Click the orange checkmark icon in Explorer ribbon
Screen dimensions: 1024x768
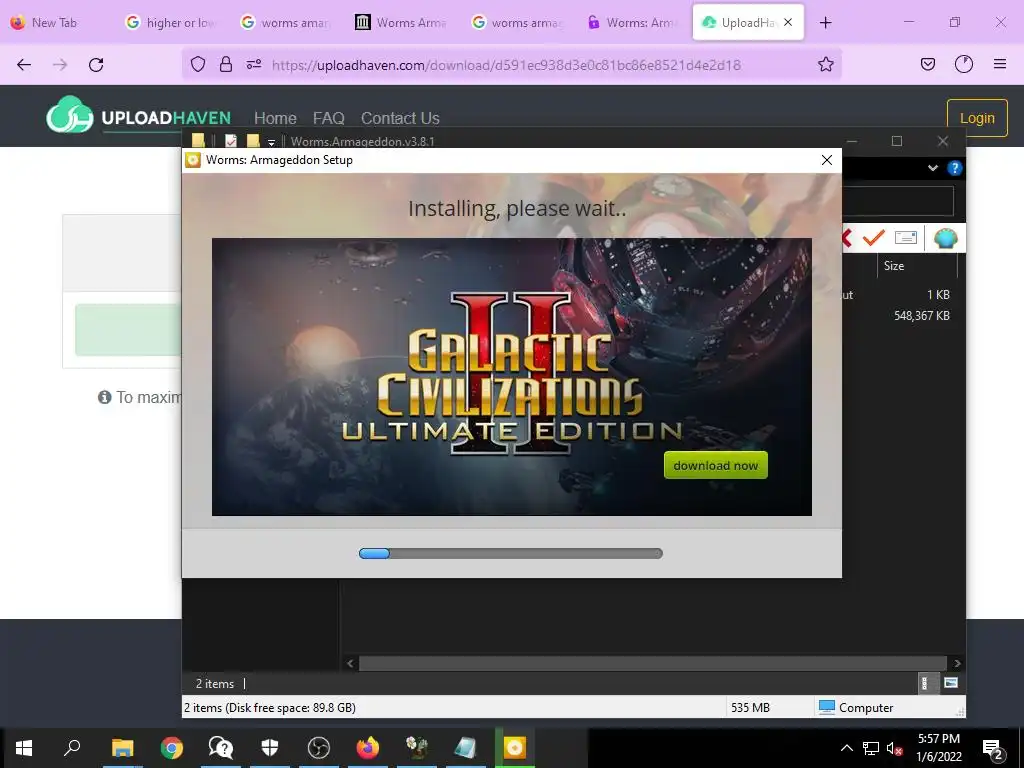click(873, 238)
